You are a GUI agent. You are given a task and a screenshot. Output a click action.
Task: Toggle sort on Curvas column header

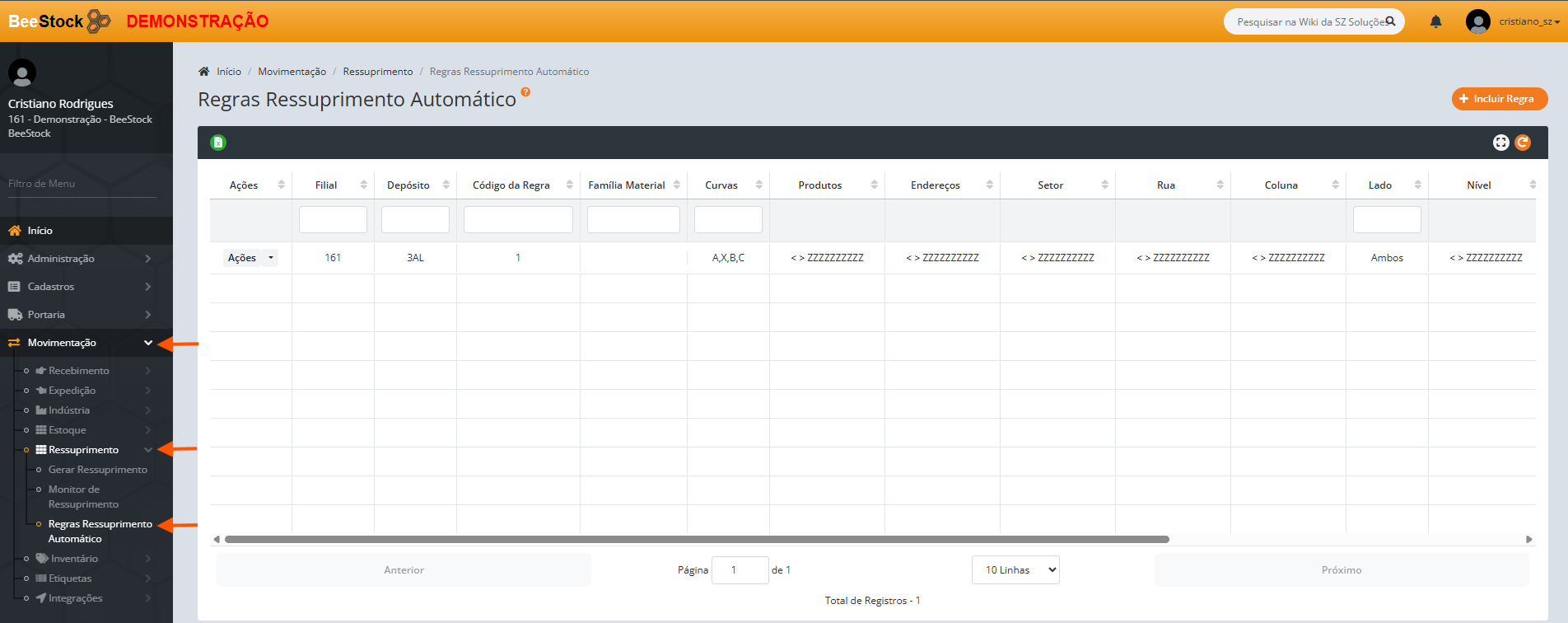click(728, 185)
